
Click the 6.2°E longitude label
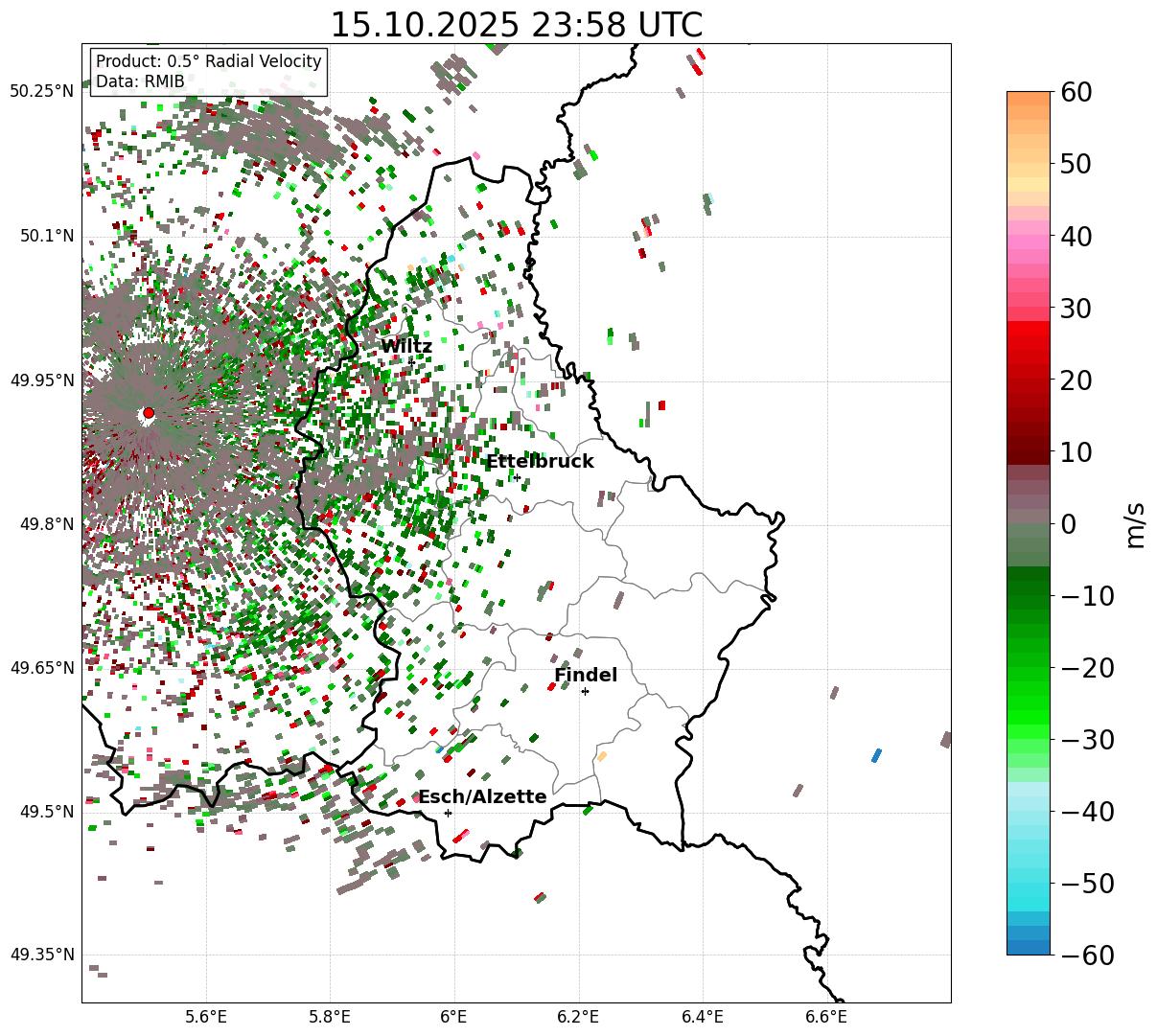coord(578,1016)
